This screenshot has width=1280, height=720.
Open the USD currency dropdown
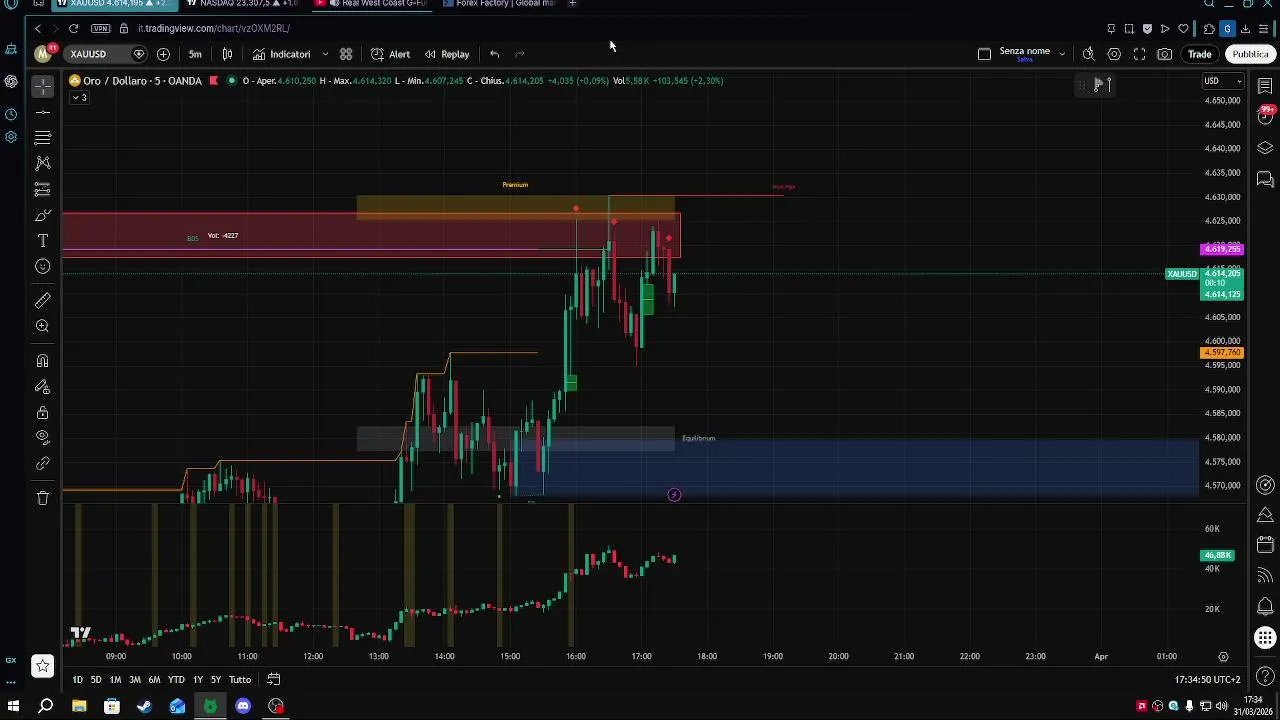coord(1222,81)
